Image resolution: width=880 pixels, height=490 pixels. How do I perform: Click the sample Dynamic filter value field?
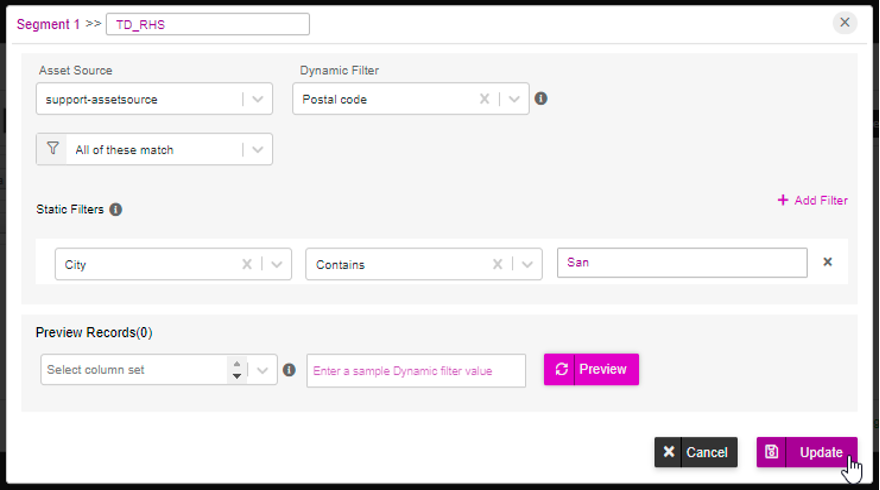[416, 370]
